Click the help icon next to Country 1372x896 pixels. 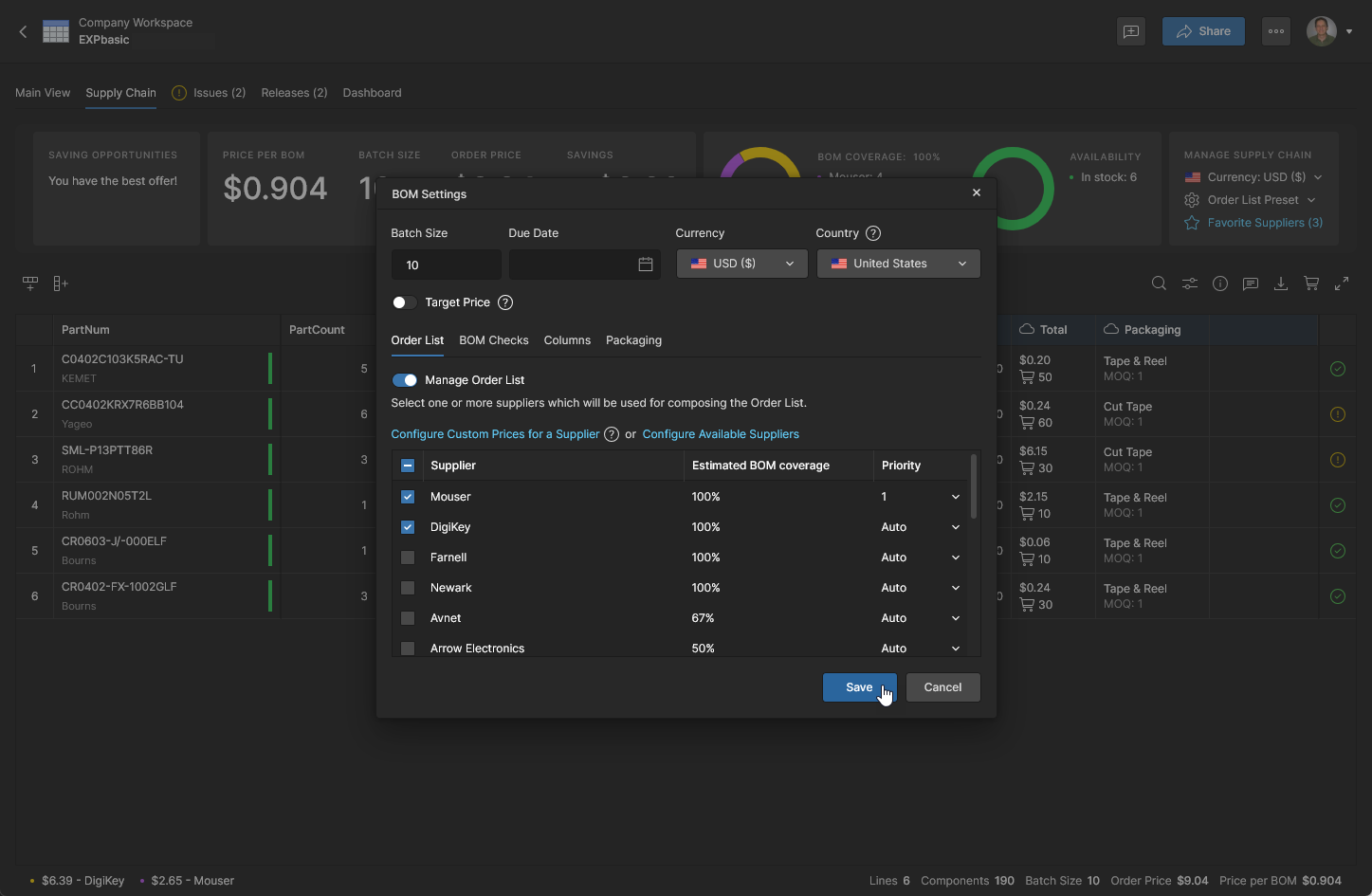[873, 233]
